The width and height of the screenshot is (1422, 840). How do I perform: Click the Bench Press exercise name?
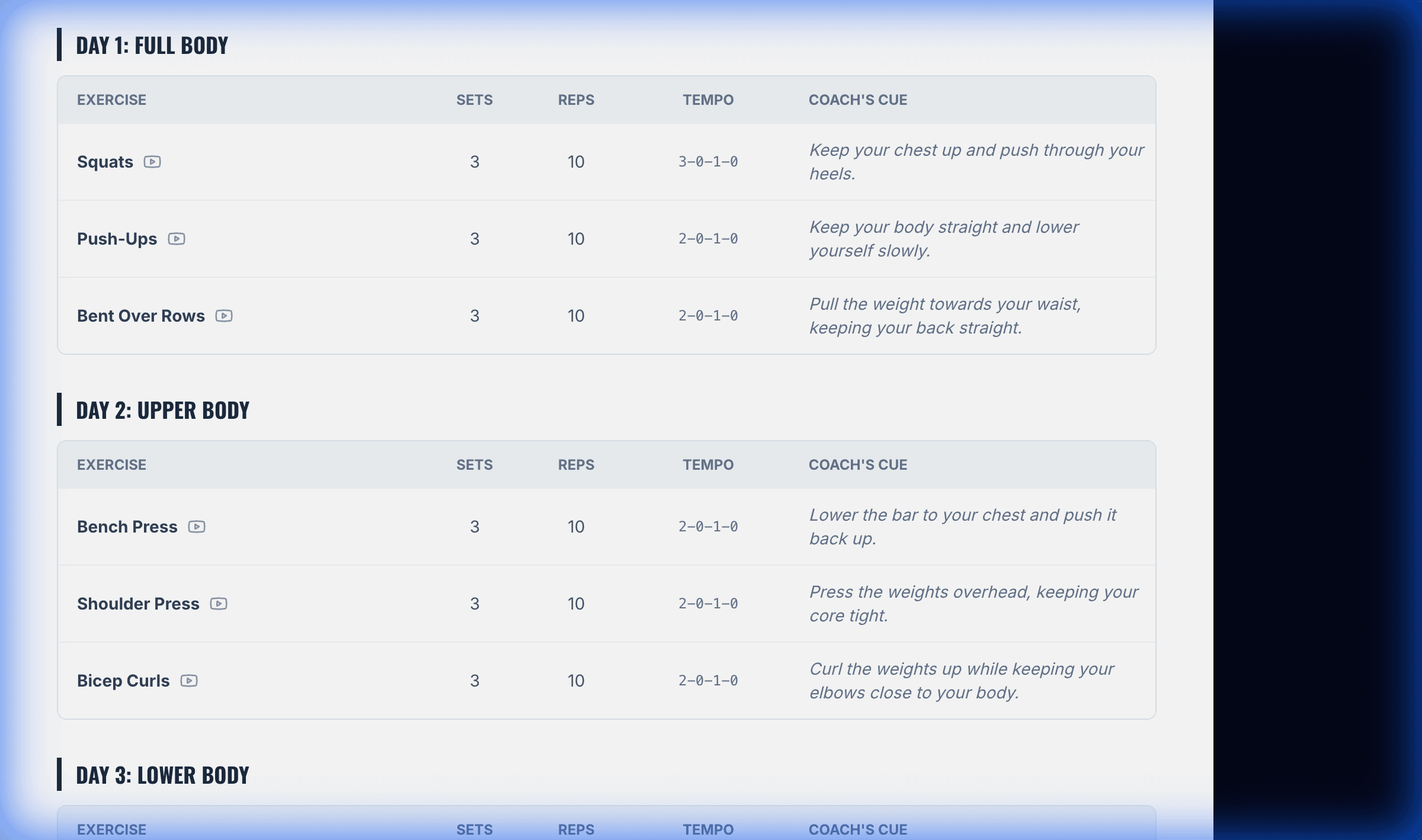pyautogui.click(x=127, y=527)
